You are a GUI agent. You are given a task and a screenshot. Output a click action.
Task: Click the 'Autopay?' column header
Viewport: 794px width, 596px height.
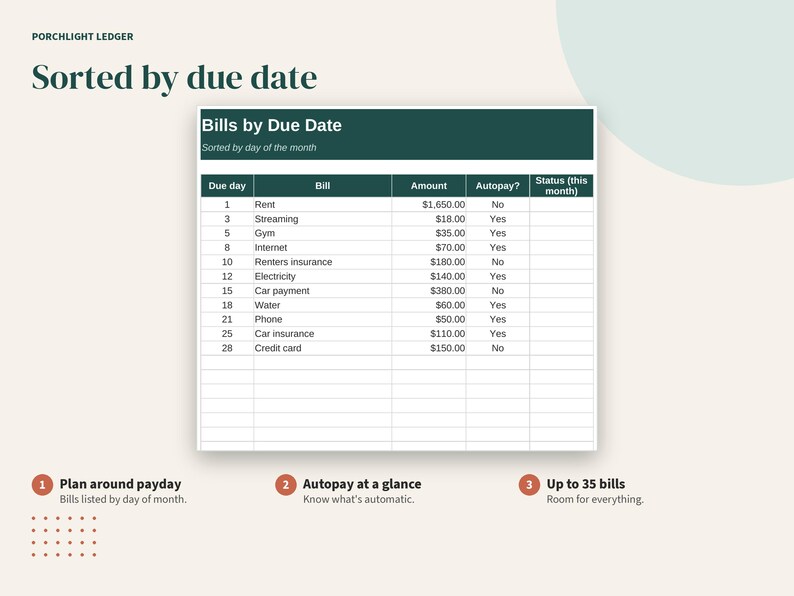click(498, 186)
